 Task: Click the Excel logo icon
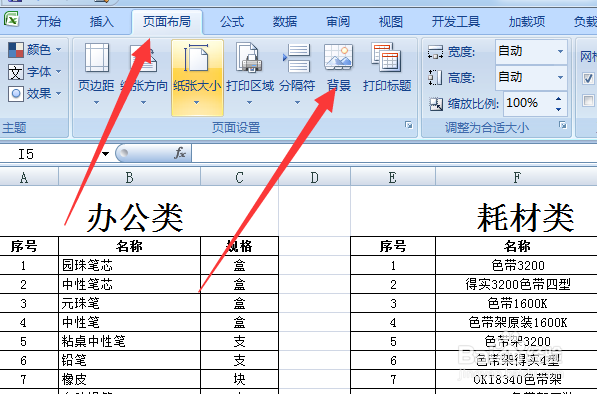(x=11, y=18)
